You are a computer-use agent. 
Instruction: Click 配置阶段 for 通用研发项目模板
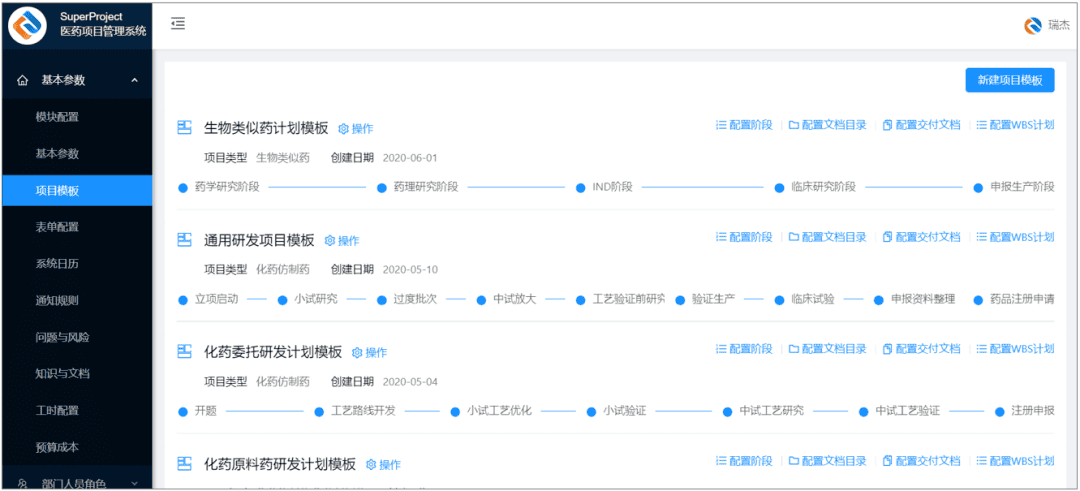(x=745, y=237)
